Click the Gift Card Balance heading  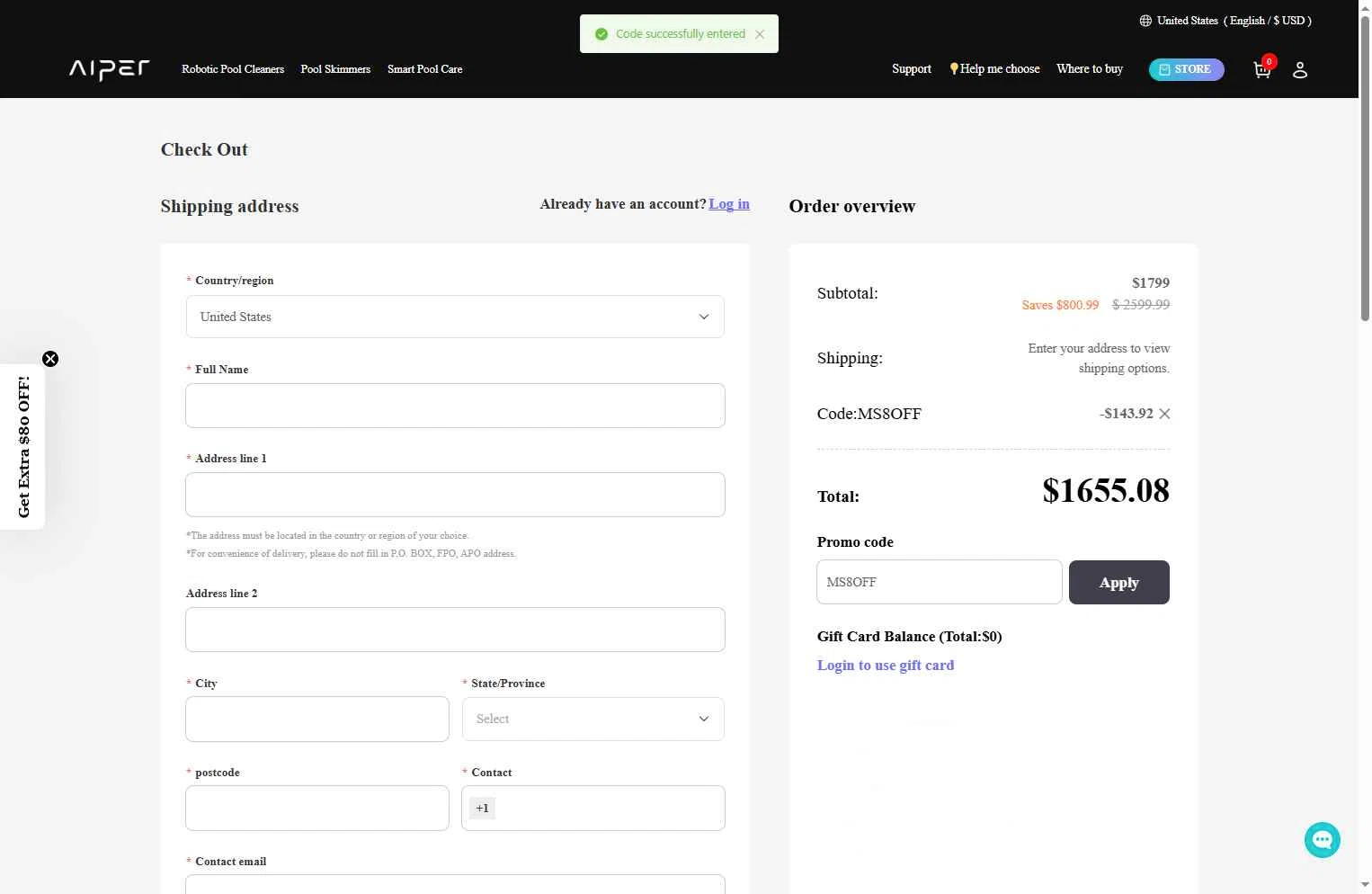pyautogui.click(x=910, y=637)
